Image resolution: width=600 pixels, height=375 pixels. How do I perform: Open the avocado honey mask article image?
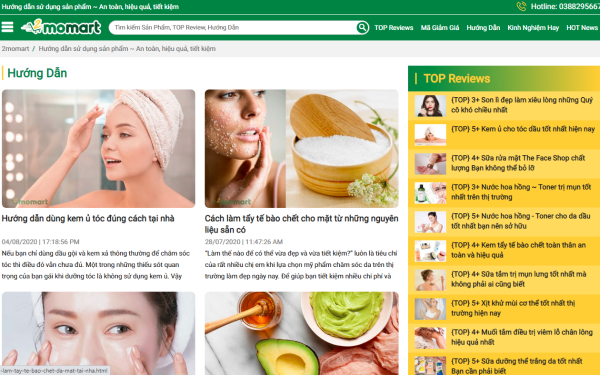(302, 333)
